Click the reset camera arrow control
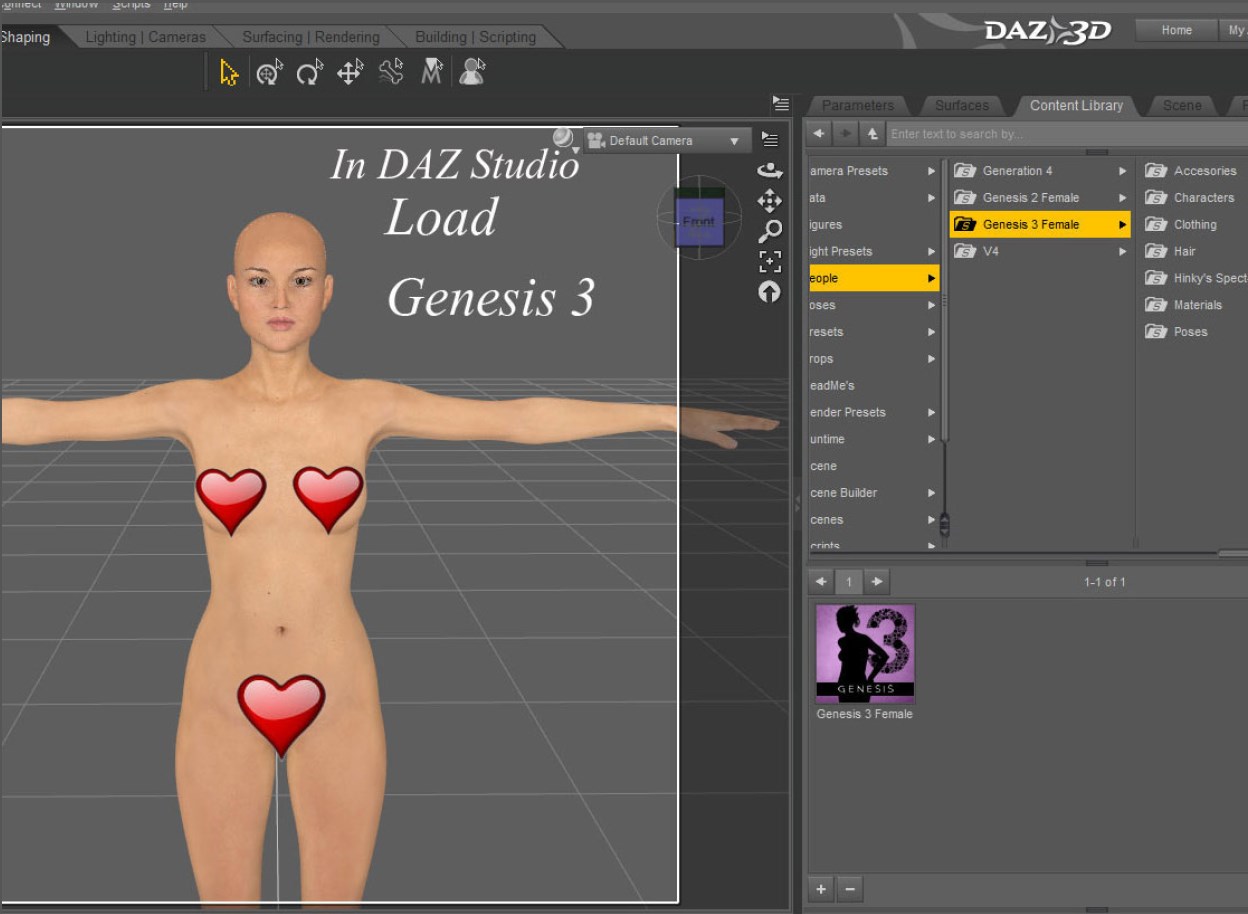The image size is (1248, 914). click(x=769, y=292)
